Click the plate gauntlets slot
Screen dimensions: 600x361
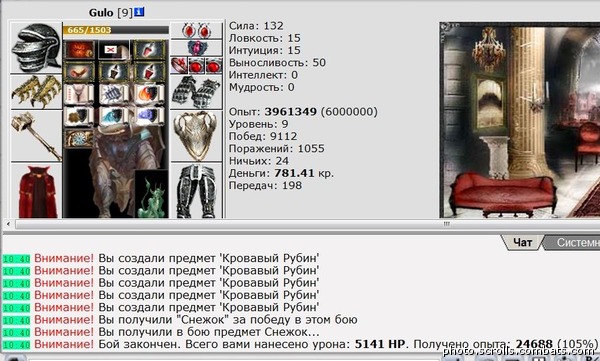point(196,92)
